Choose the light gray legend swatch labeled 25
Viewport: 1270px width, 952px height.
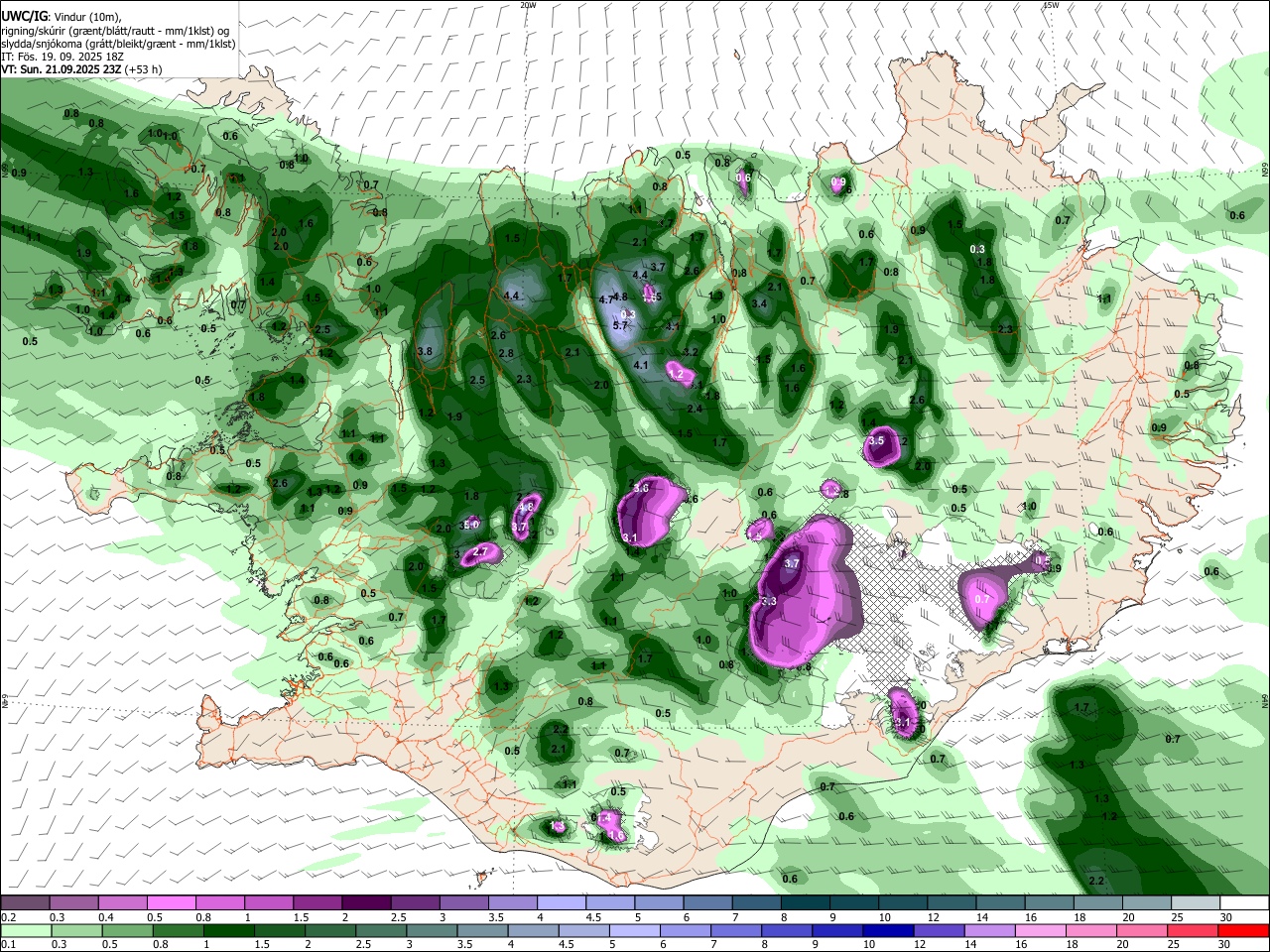tap(1195, 903)
